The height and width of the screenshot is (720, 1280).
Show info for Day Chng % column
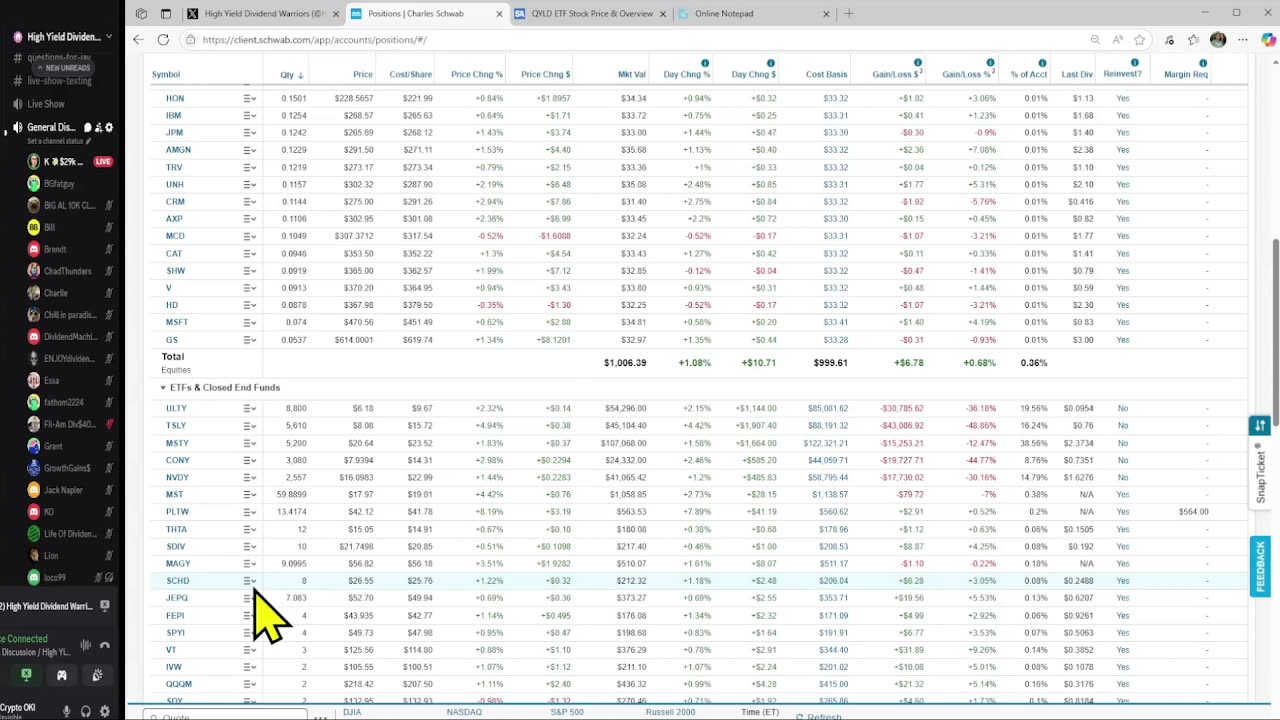click(x=705, y=63)
